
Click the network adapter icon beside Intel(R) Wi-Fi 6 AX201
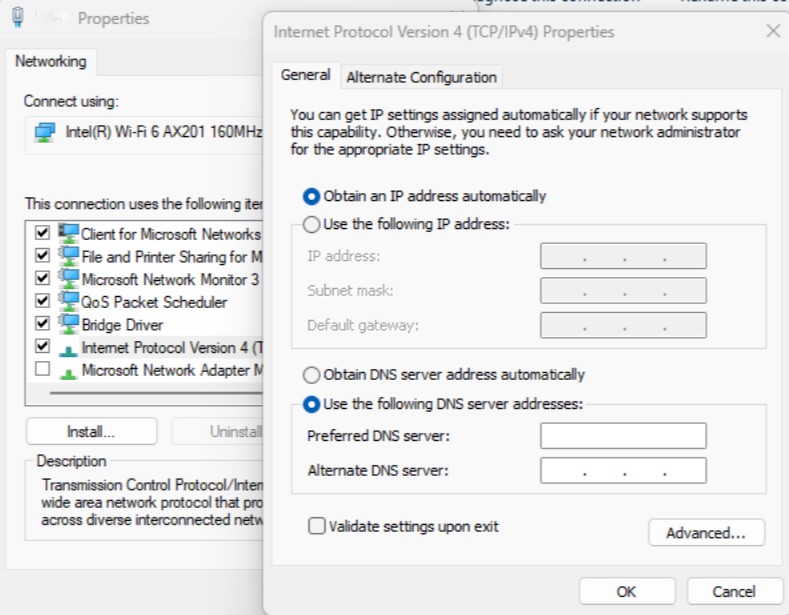click(45, 132)
